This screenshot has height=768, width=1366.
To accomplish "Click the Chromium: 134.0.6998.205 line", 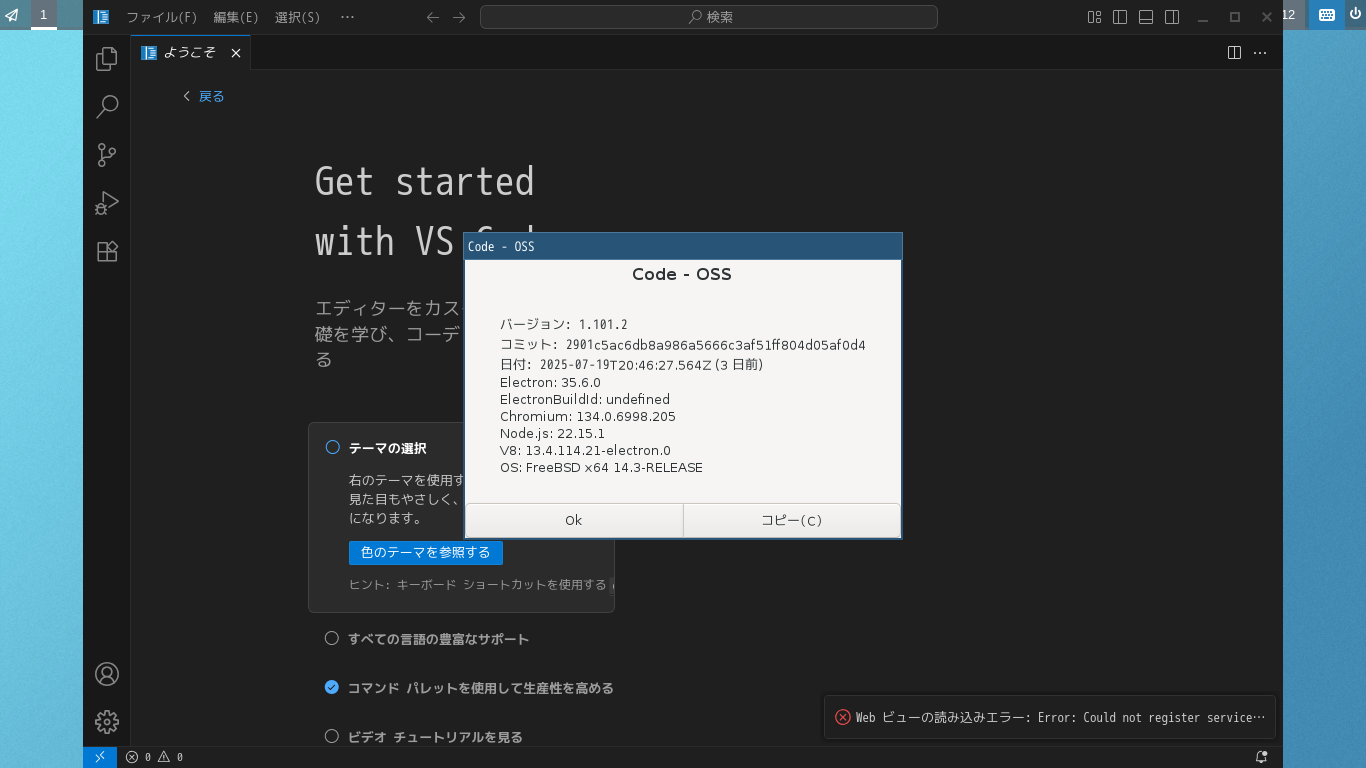I will [588, 416].
